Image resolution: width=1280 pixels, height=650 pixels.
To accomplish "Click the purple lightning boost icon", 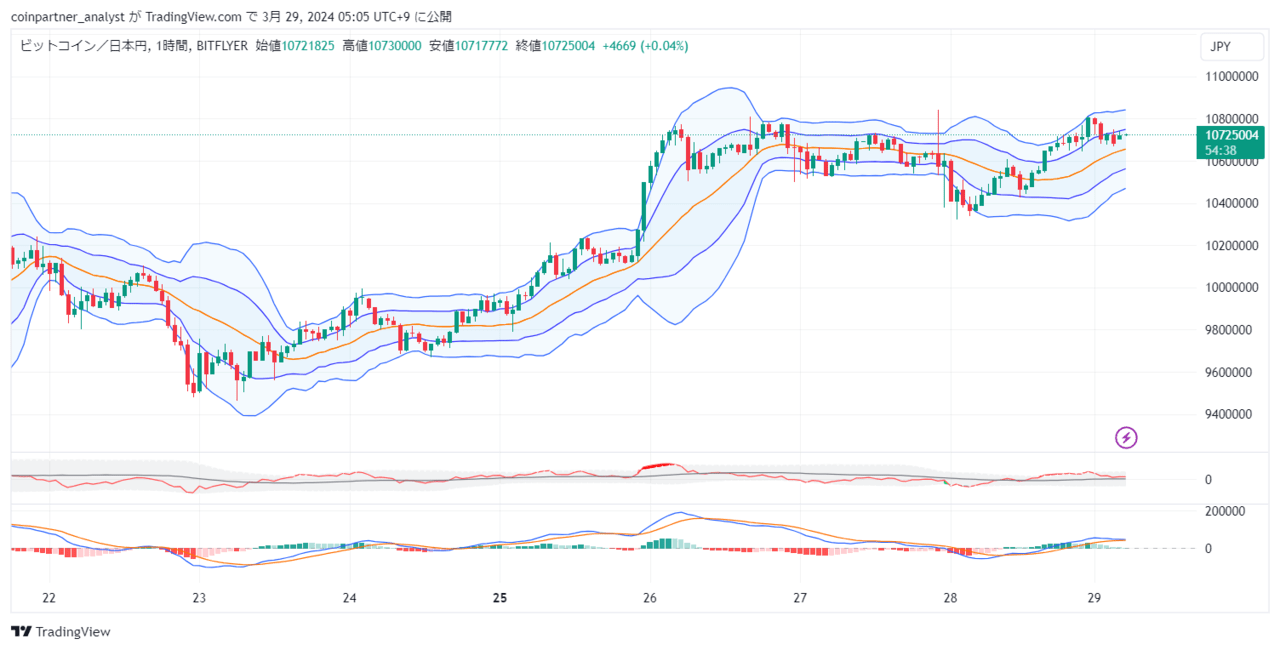I will point(1125,438).
